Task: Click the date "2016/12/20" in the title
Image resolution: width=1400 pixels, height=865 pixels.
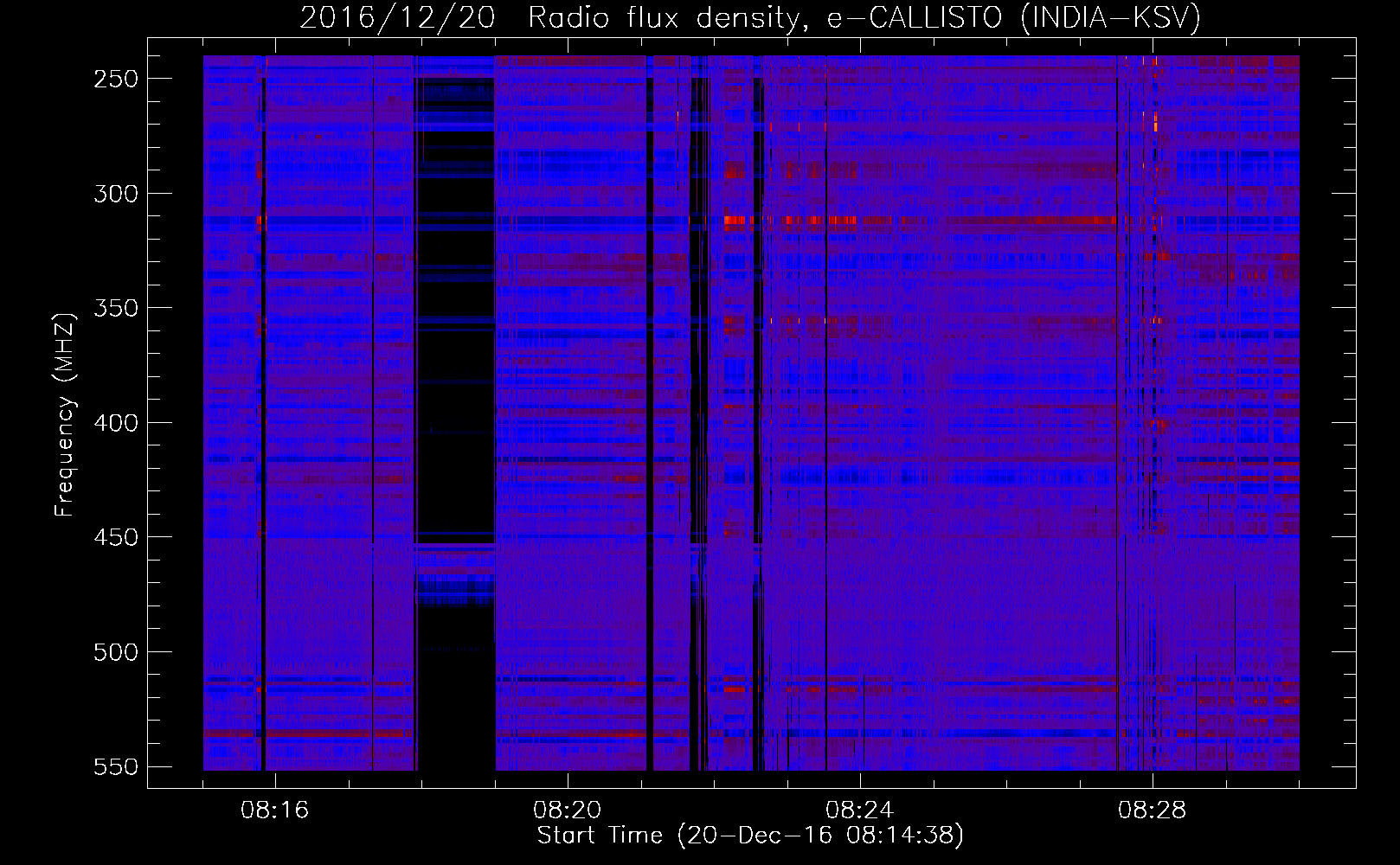Action: tap(397, 18)
